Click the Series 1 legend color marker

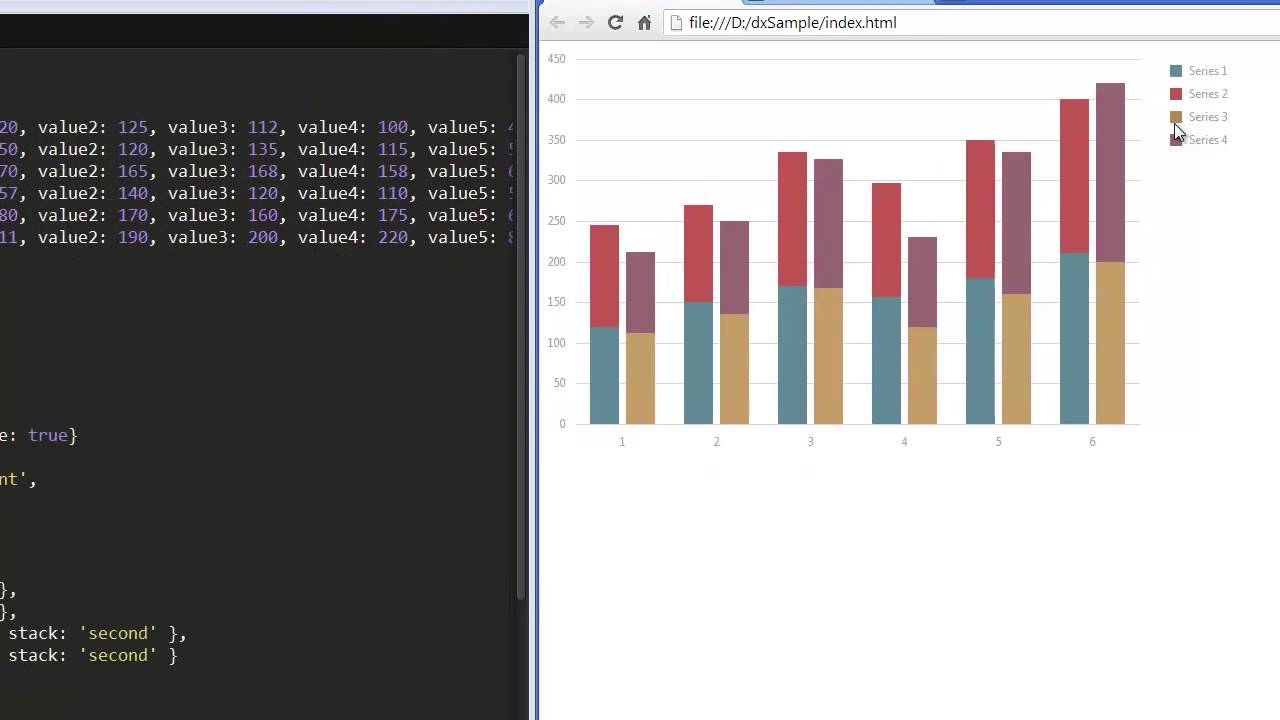click(1176, 71)
